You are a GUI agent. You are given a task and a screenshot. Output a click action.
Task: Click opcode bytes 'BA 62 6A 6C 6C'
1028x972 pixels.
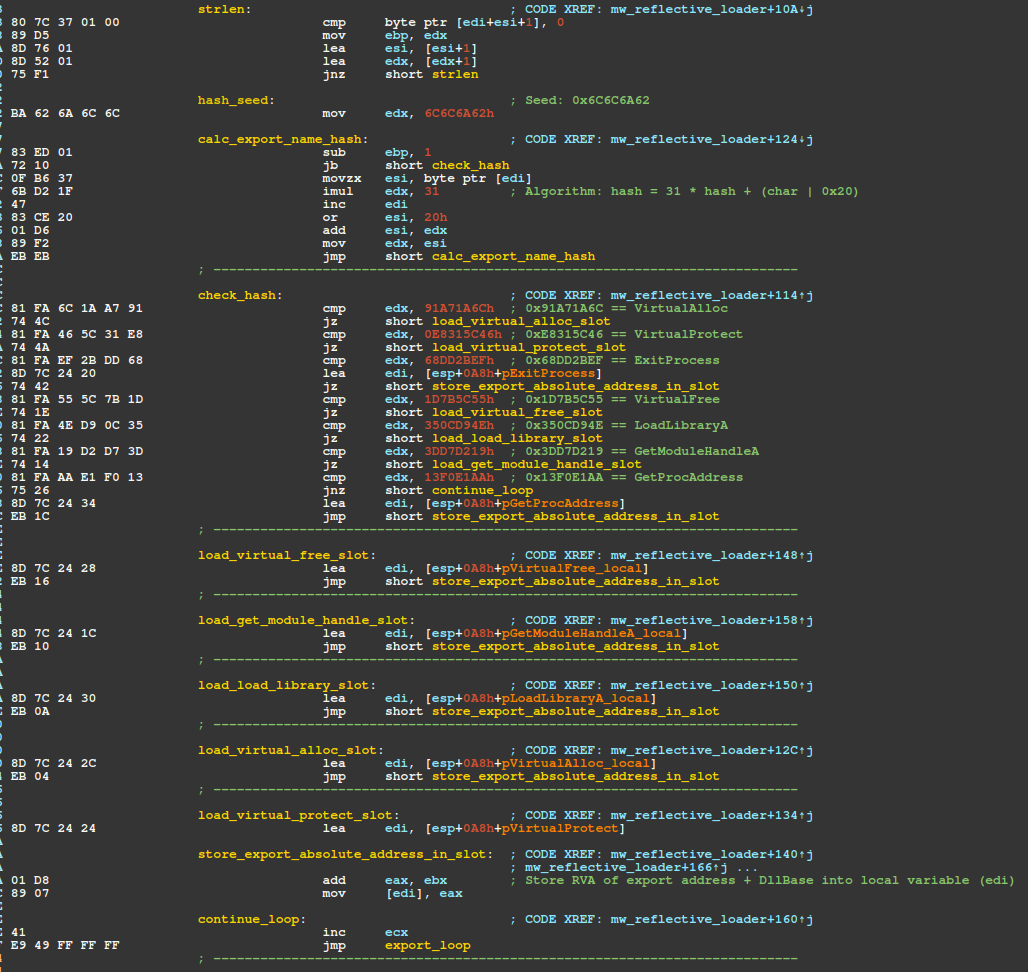65,113
